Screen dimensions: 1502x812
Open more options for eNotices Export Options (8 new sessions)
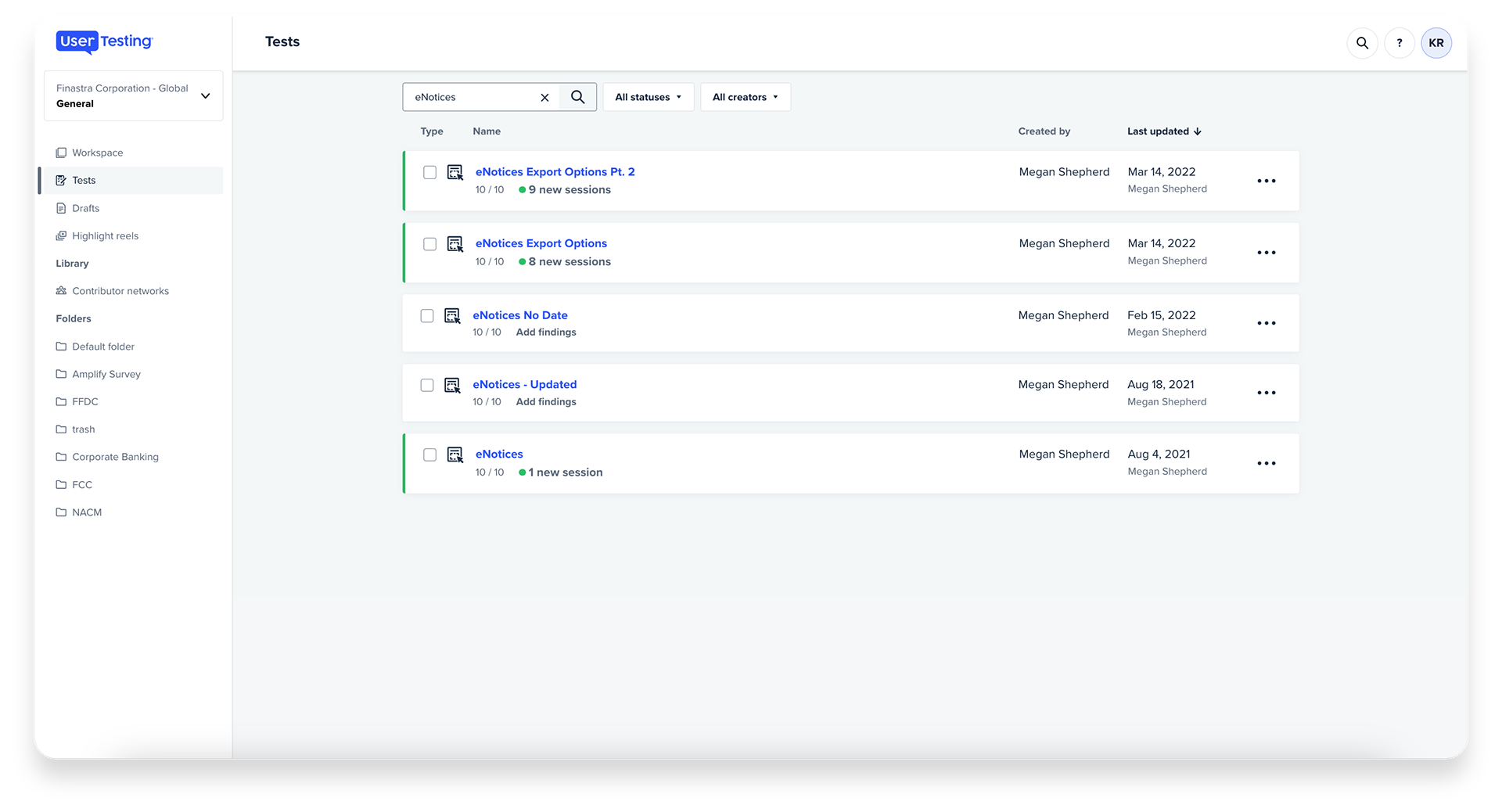[1267, 253]
